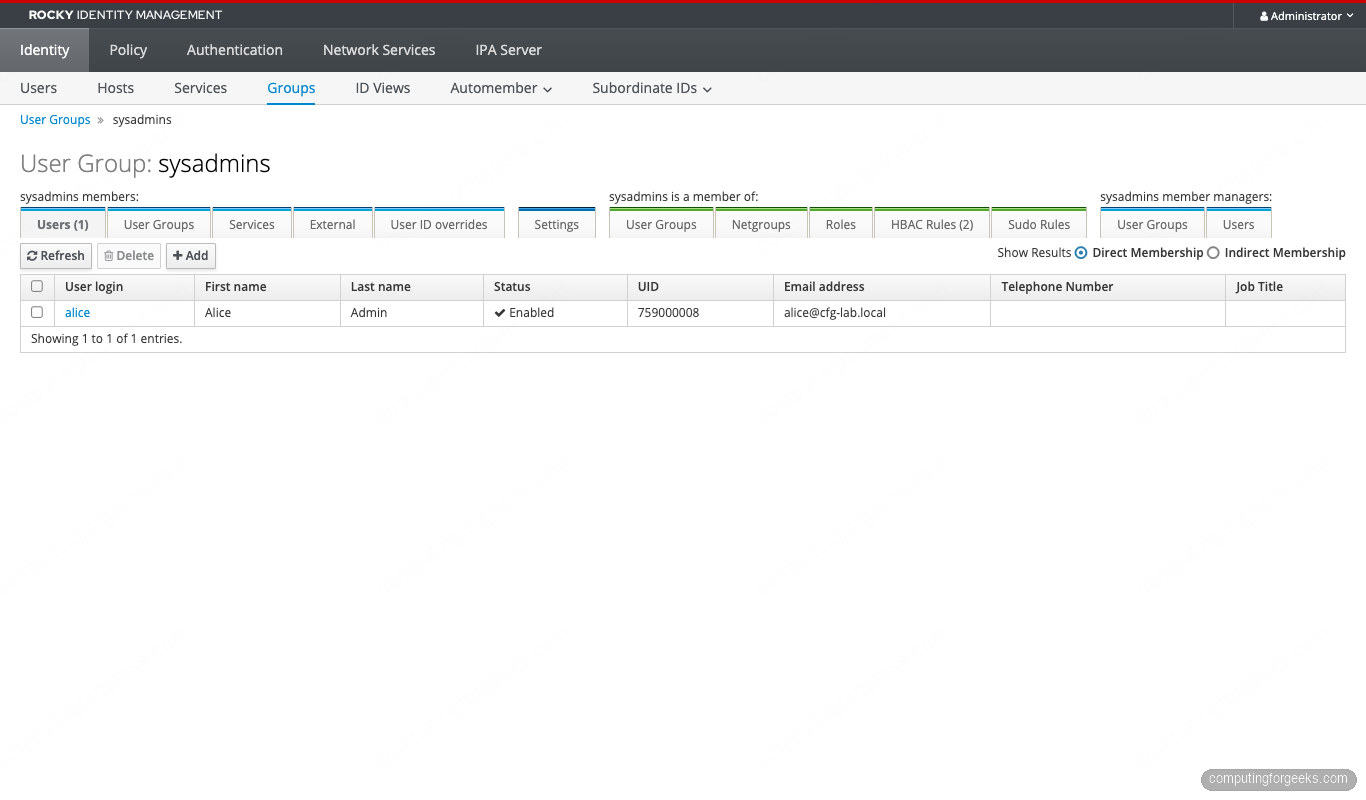Click the disabled Delete button
Screen dimensions: 1366x800
[x=129, y=256]
